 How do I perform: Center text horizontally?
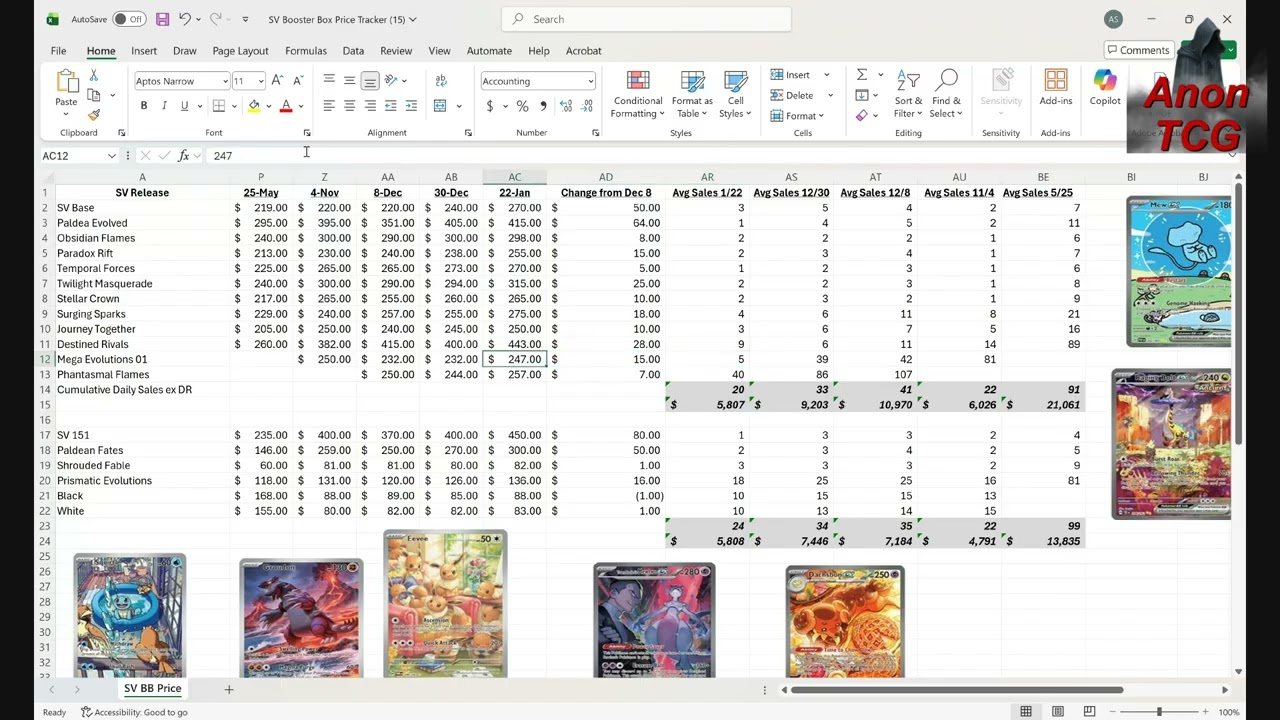pos(349,106)
